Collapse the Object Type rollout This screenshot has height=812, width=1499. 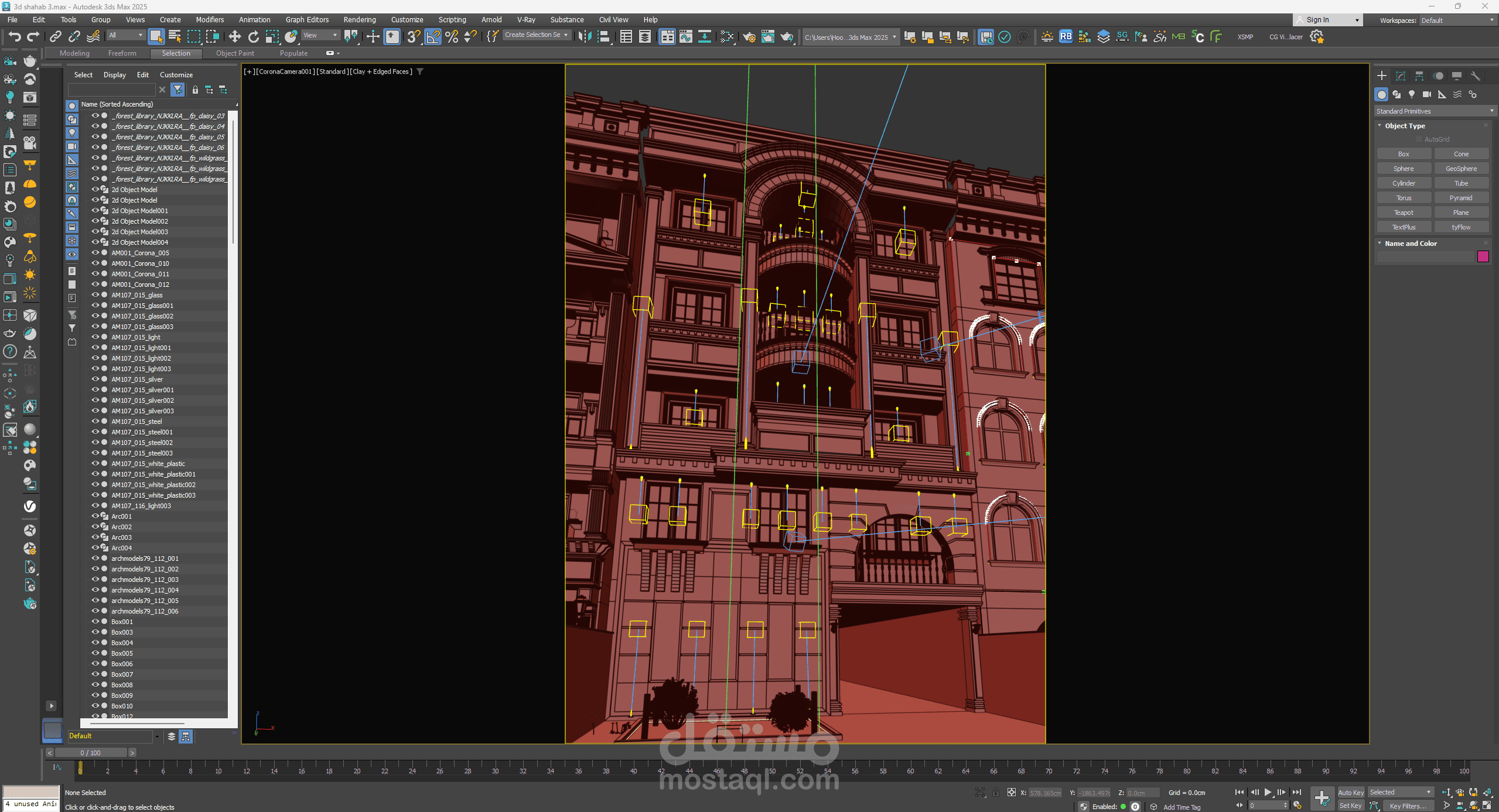coord(1405,126)
